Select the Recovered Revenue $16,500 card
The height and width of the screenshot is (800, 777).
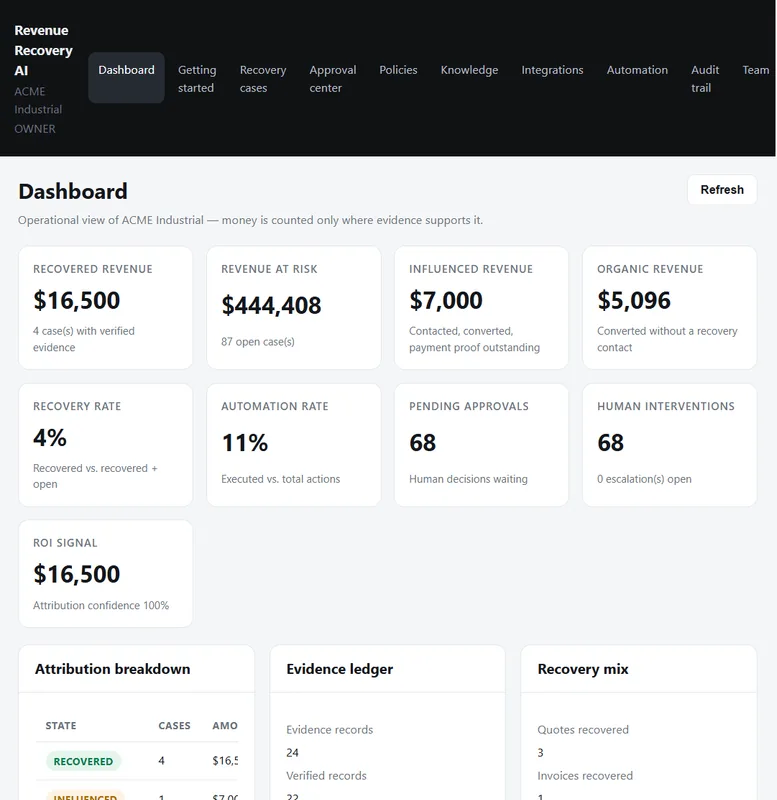[x=106, y=308]
